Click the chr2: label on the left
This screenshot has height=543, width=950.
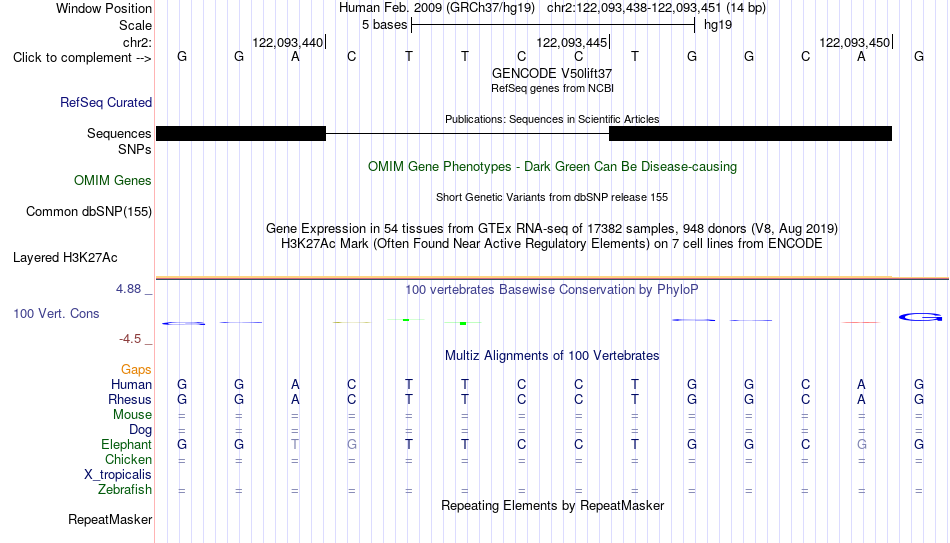pyautogui.click(x=138, y=42)
